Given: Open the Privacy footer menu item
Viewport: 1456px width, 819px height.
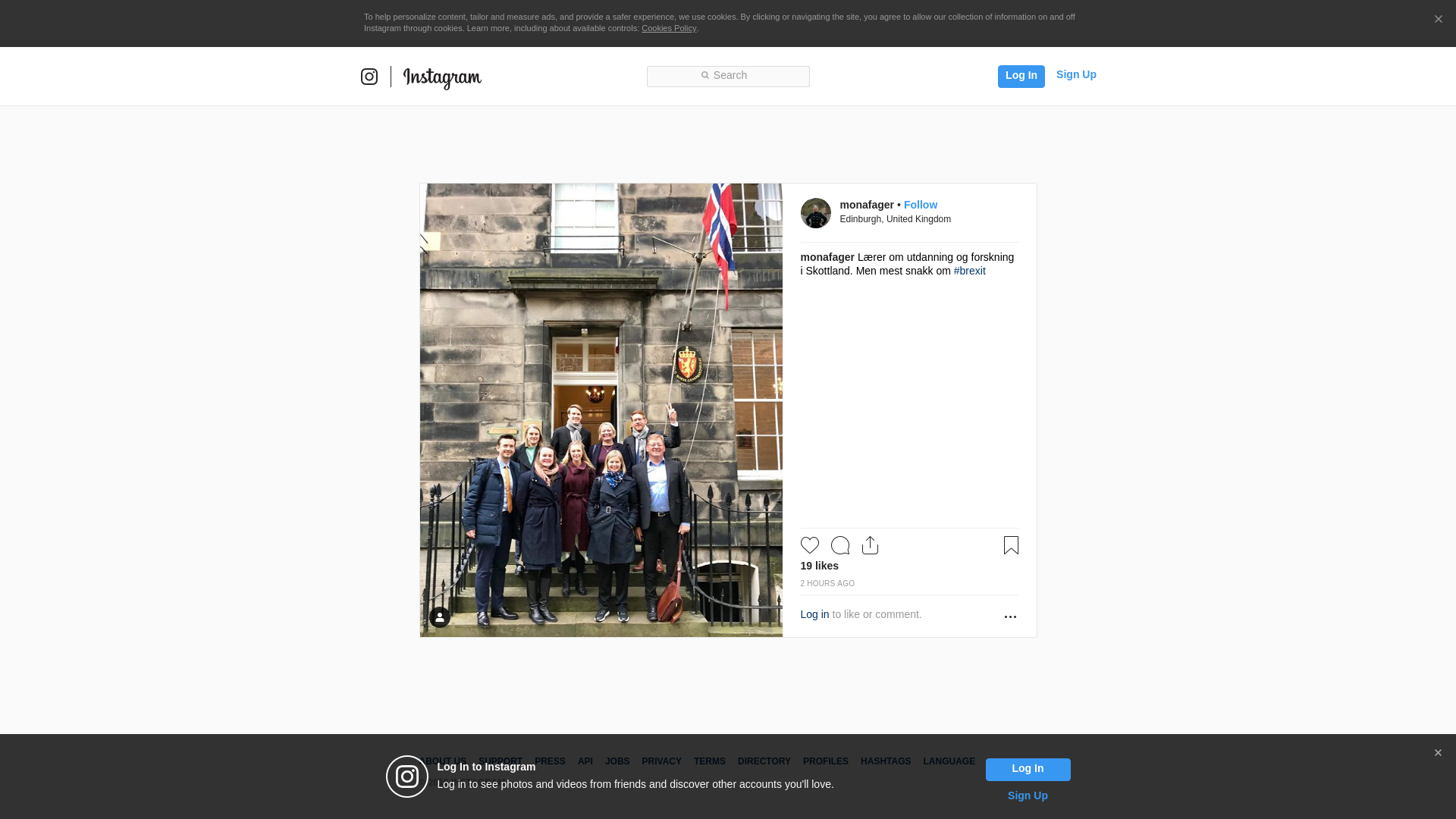Looking at the screenshot, I should (x=661, y=761).
